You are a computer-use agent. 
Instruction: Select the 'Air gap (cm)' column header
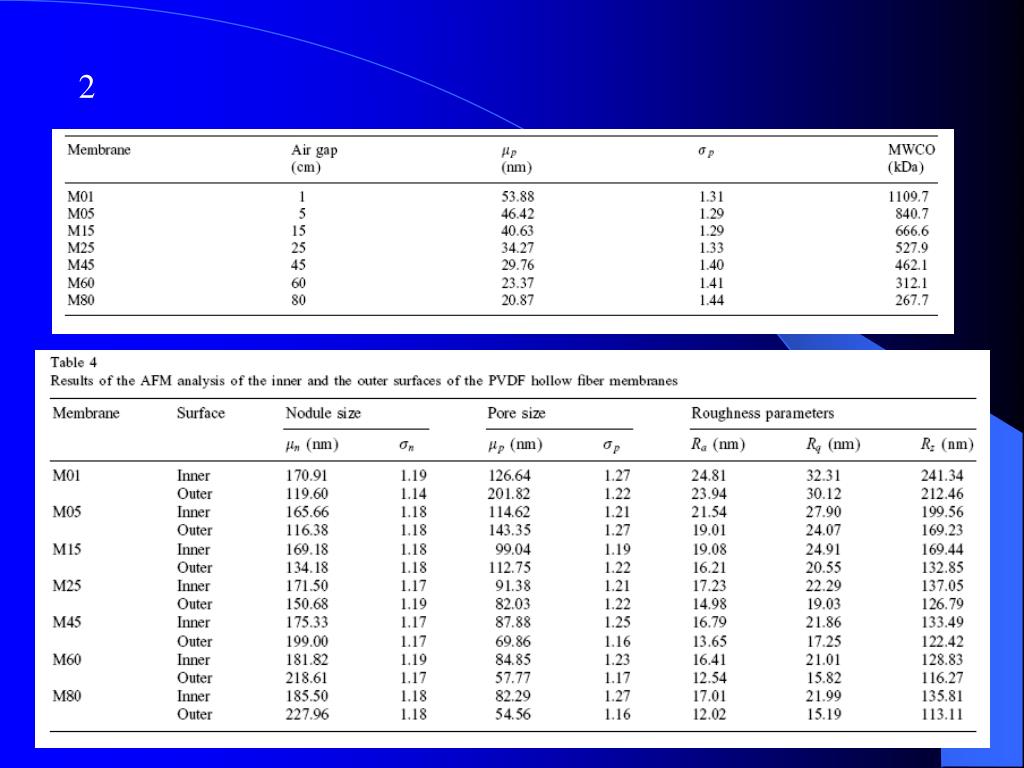coord(314,159)
